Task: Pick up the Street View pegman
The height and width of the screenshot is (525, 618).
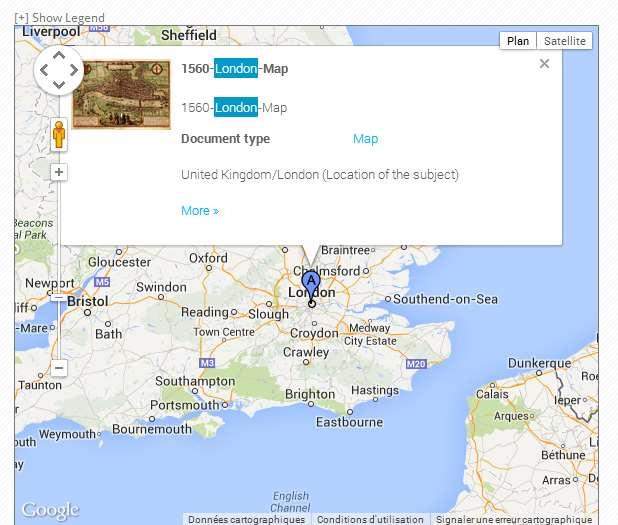Action: 59,134
